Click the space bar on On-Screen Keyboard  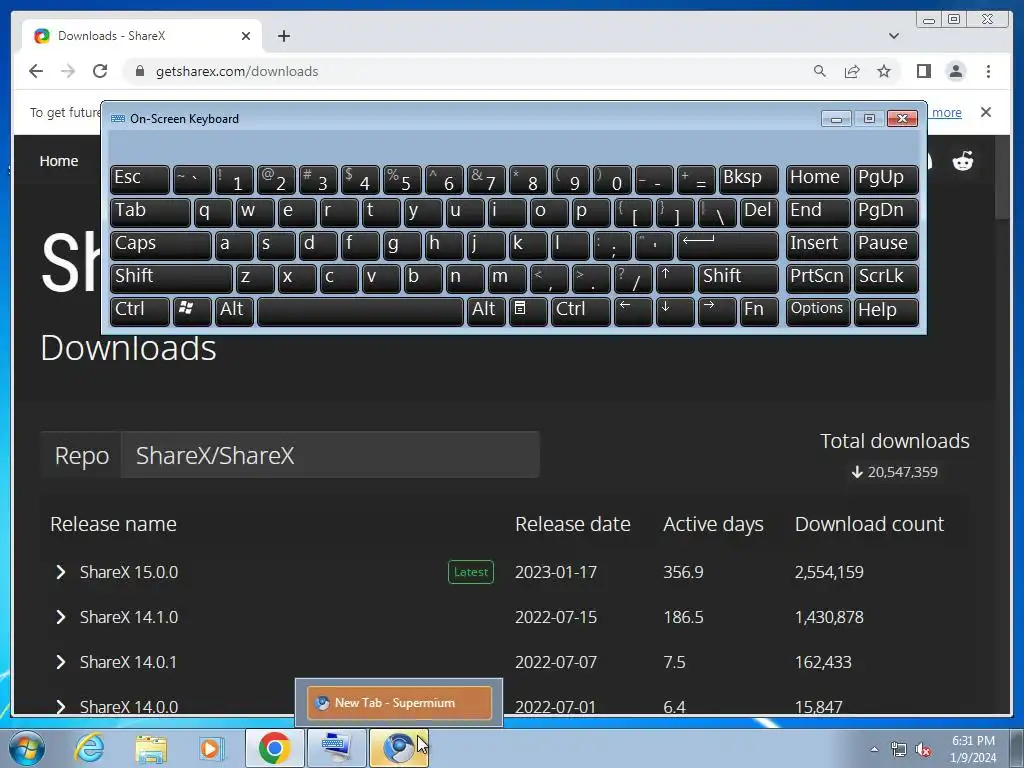pos(360,311)
